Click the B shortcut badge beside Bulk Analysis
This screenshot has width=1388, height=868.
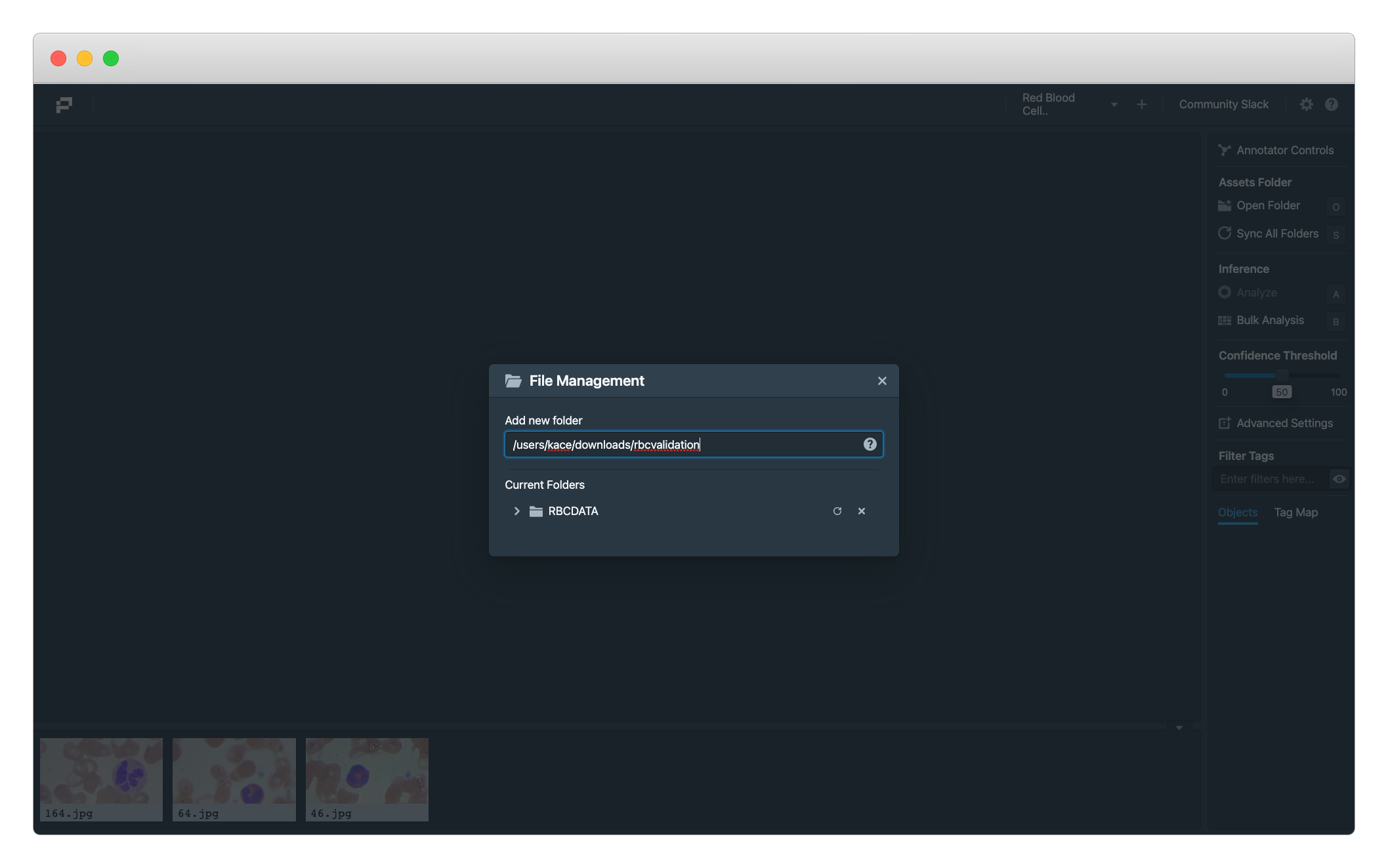(1335, 321)
